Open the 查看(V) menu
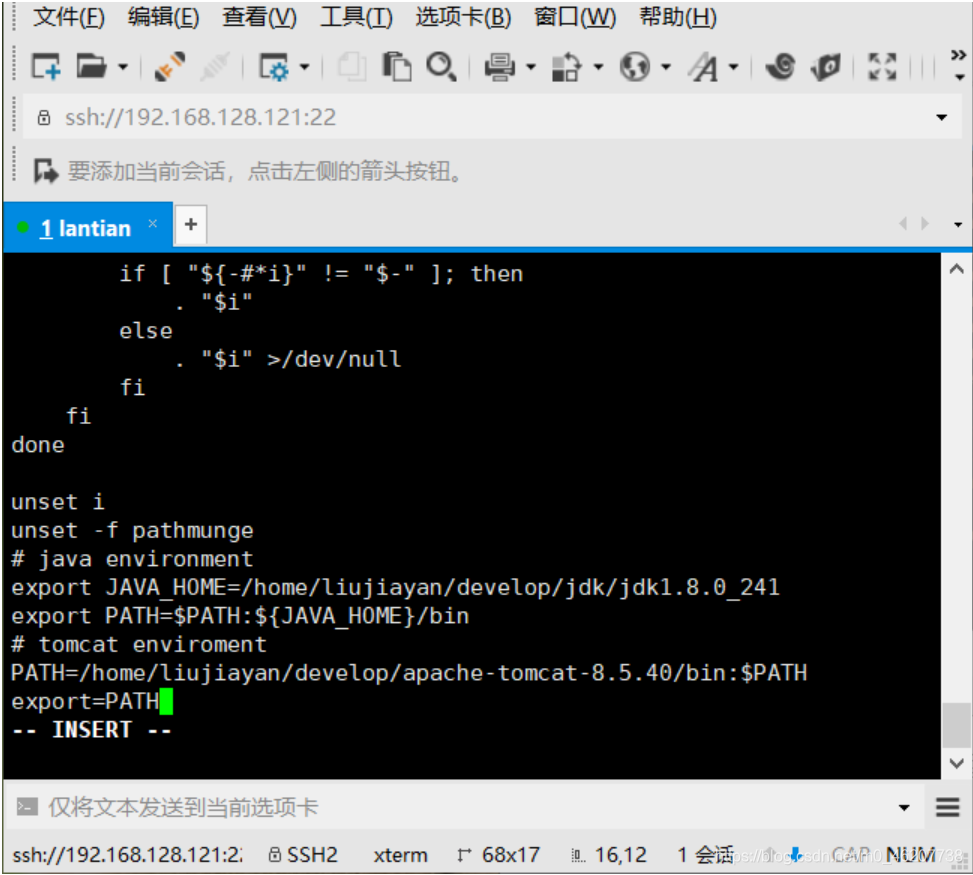This screenshot has width=973, height=875. (259, 17)
